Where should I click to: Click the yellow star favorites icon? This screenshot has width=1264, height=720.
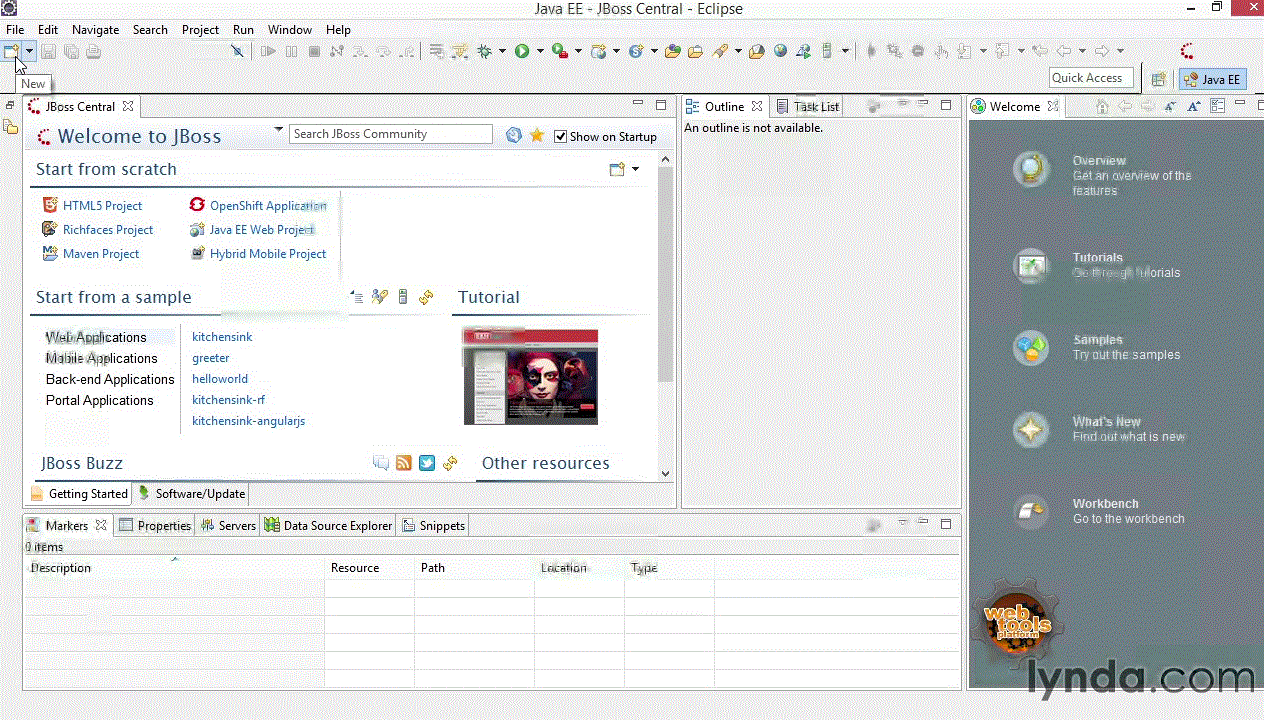[537, 135]
